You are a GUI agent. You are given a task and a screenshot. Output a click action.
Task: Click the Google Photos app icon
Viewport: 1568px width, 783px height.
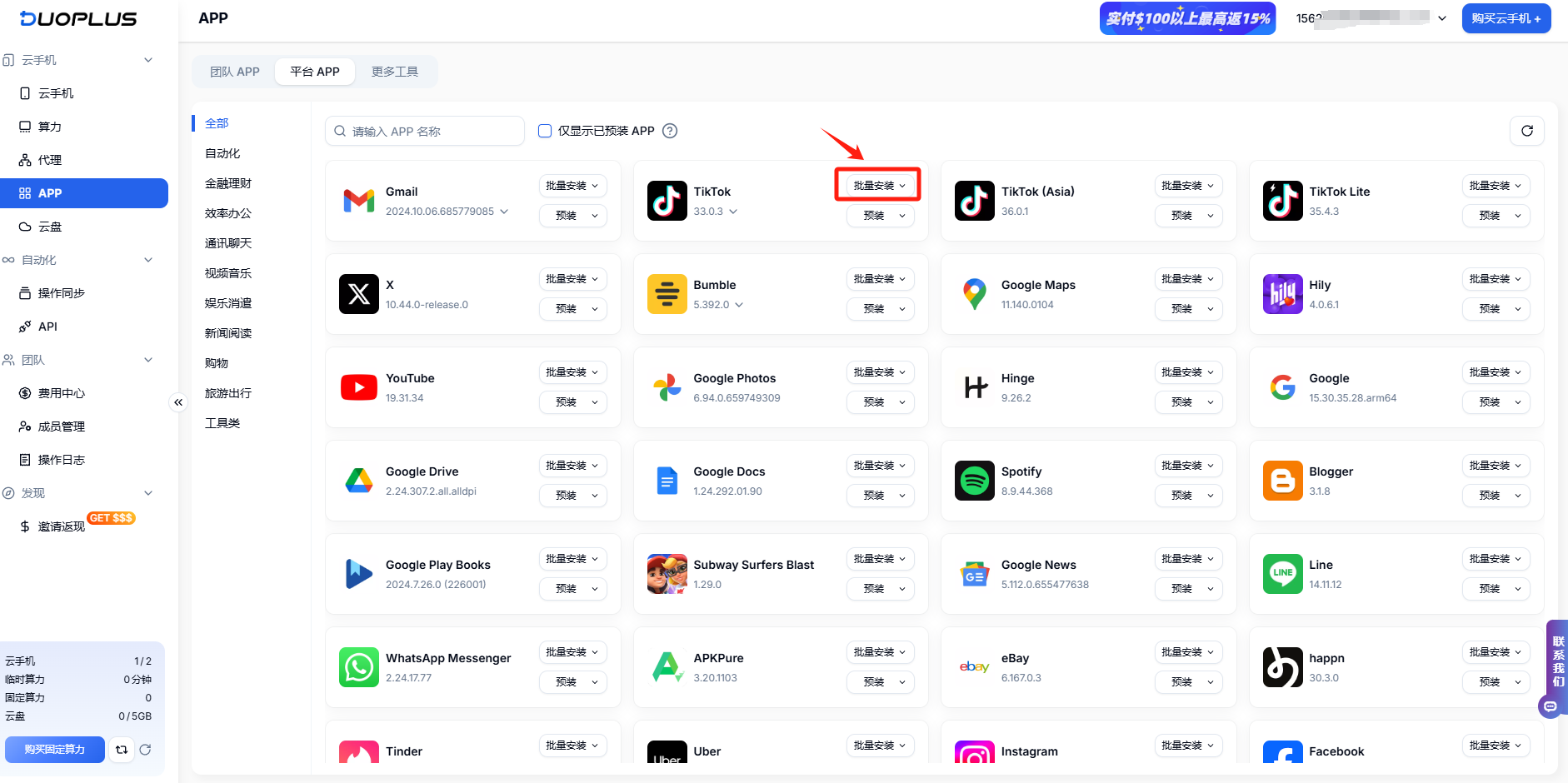click(x=667, y=387)
